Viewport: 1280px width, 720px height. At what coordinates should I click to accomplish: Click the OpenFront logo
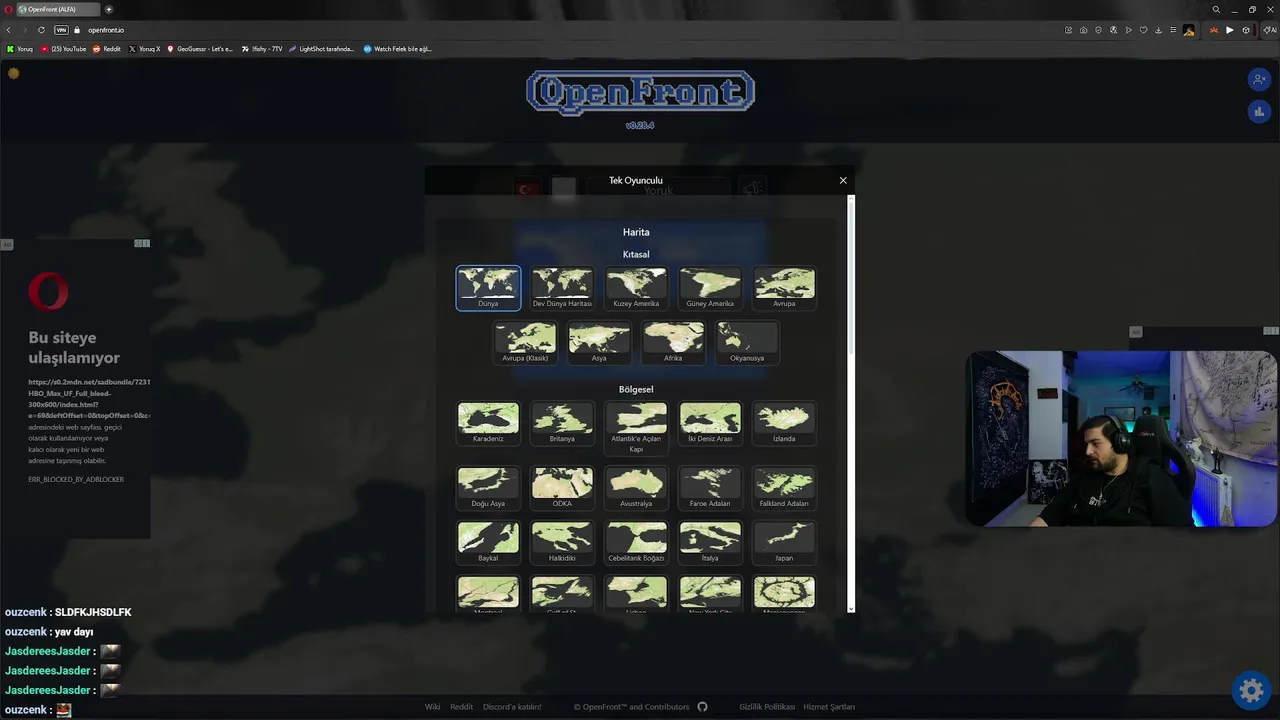pos(640,93)
